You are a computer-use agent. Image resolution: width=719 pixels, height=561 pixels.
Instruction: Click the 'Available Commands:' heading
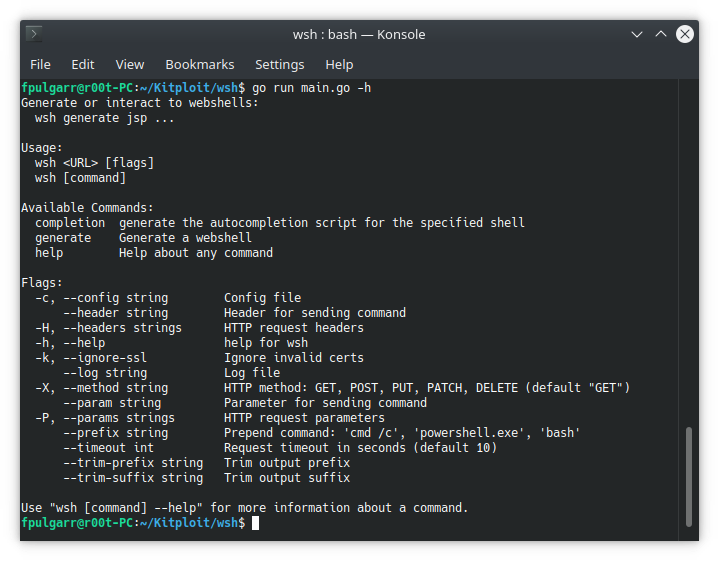[87, 208]
